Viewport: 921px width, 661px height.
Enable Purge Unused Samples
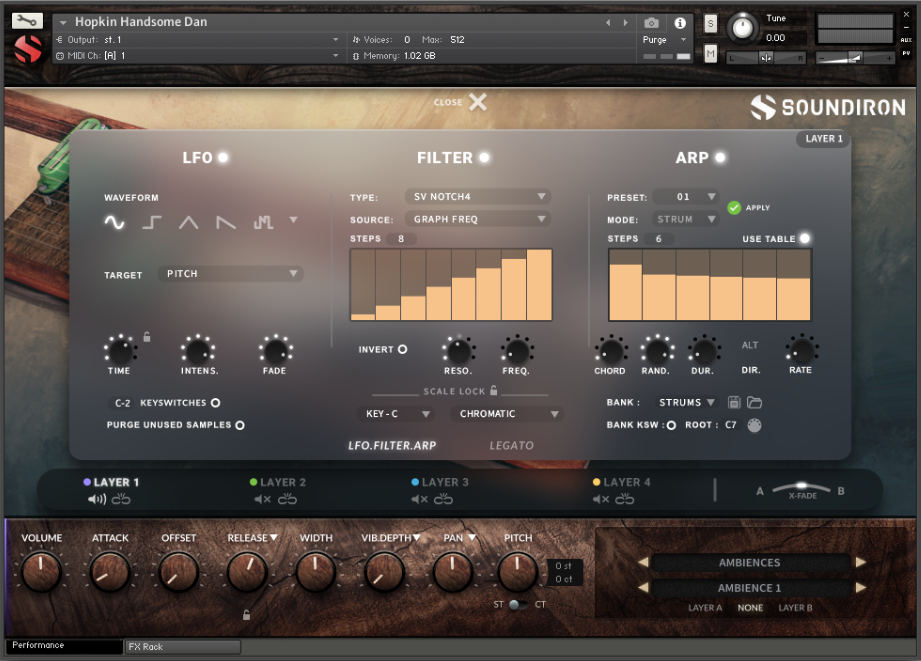point(239,424)
